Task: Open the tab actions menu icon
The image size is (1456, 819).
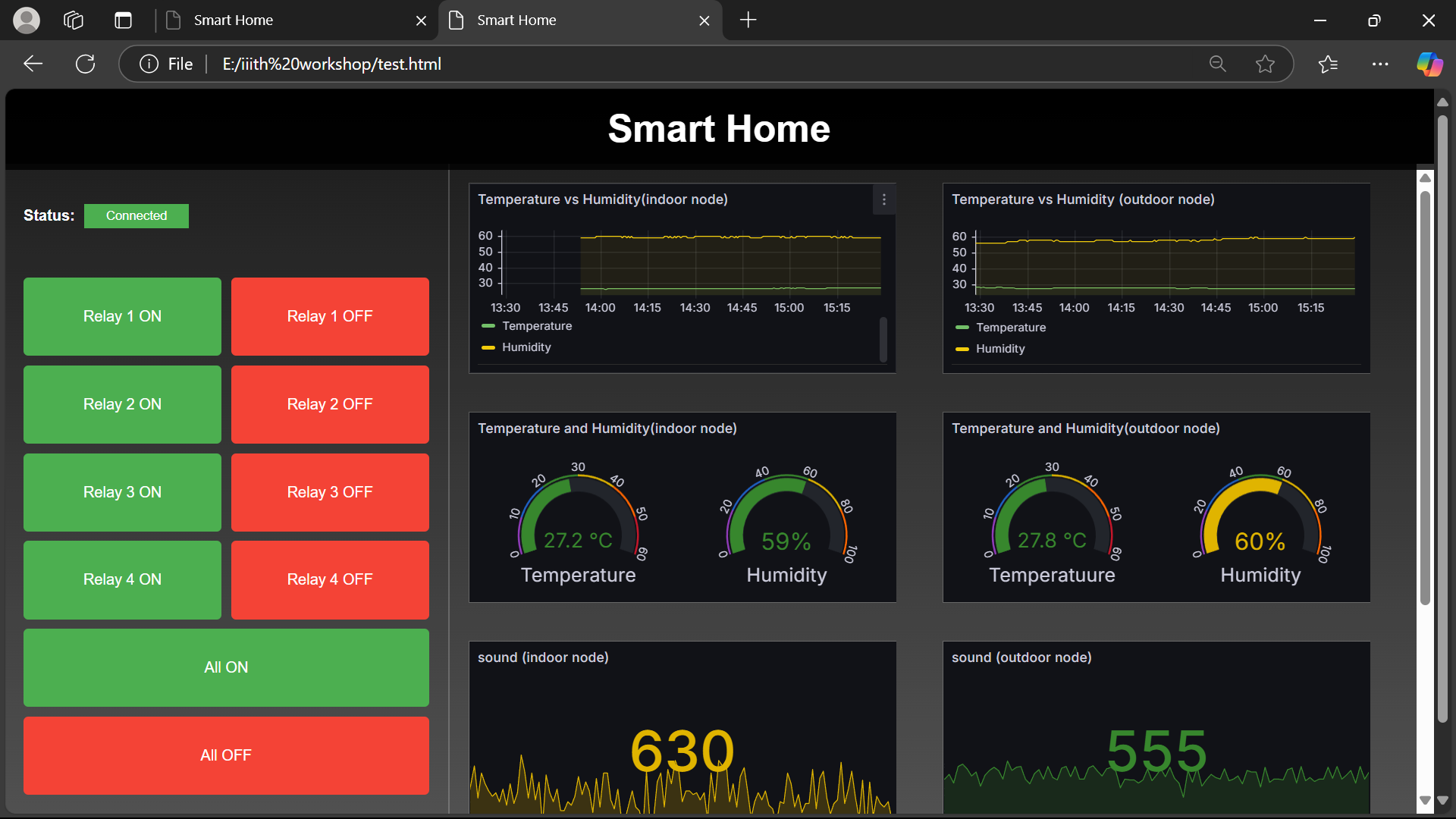Action: pos(123,20)
